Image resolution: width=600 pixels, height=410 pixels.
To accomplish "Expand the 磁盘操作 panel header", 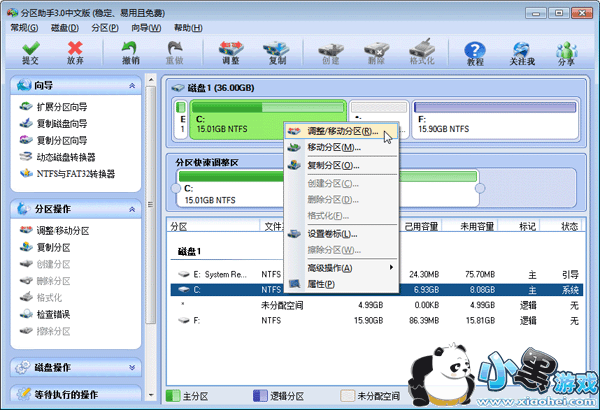I will pyautogui.click(x=132, y=368).
